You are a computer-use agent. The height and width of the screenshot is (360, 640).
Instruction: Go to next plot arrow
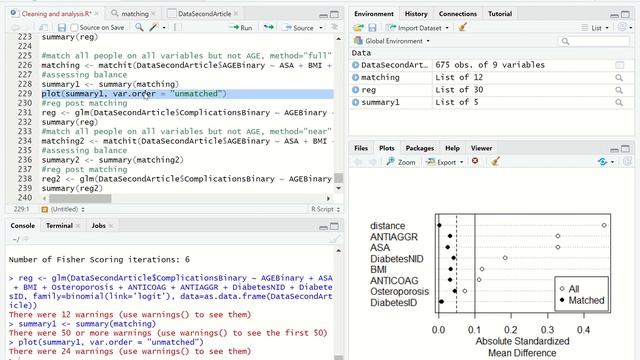(373, 162)
